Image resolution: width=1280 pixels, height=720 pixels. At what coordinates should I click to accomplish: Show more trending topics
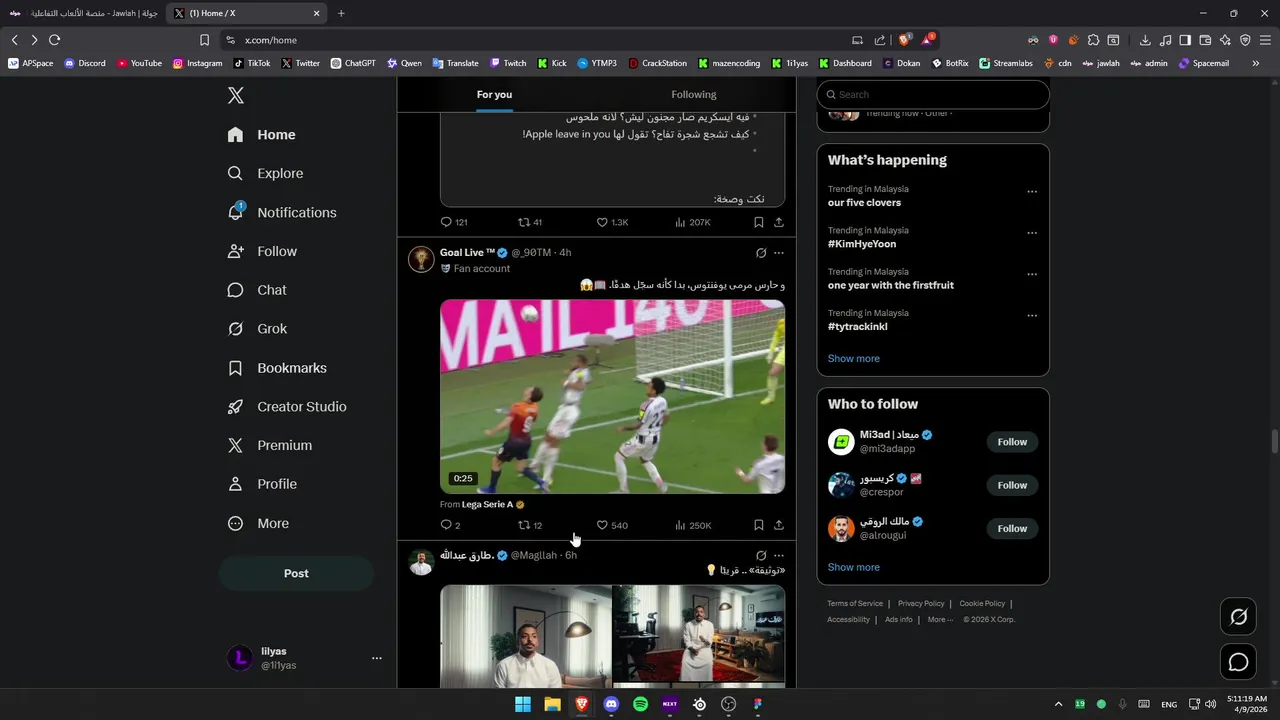coord(854,358)
